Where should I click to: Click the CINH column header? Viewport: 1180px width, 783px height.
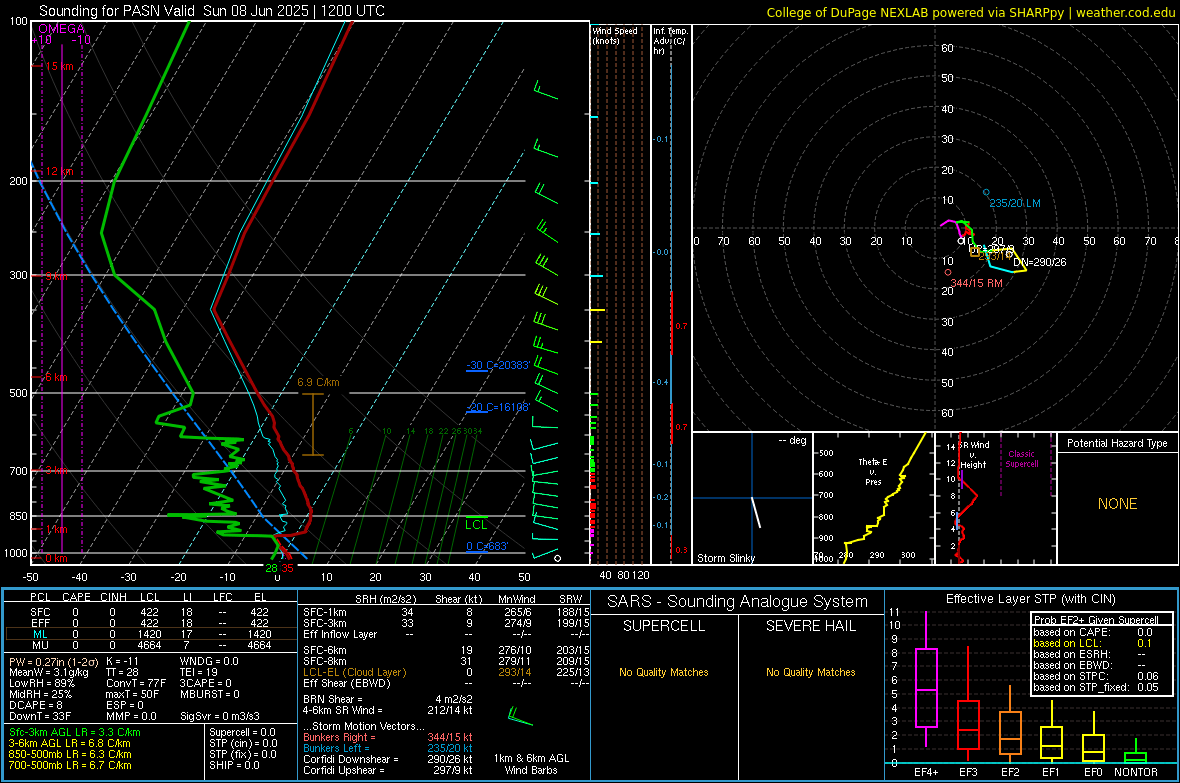click(x=113, y=597)
